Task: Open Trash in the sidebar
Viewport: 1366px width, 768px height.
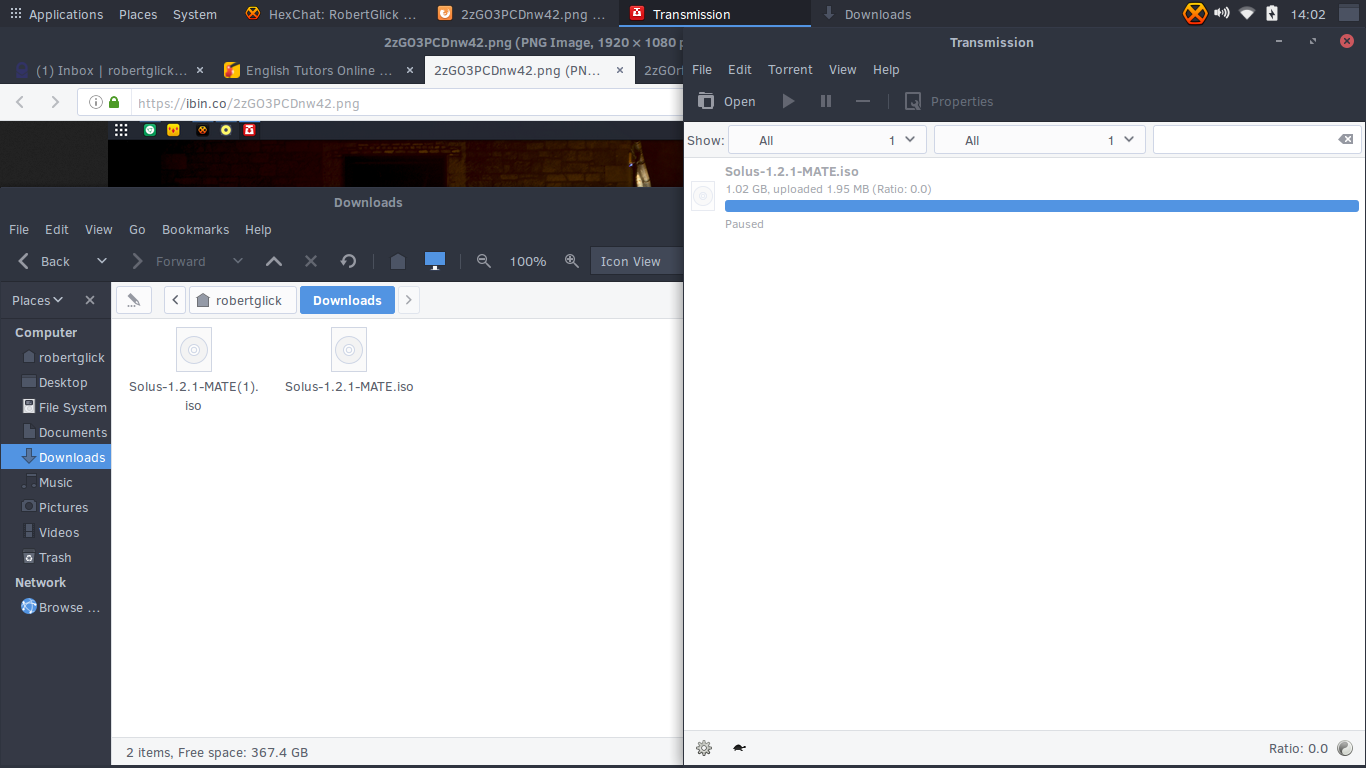Action: (56, 557)
